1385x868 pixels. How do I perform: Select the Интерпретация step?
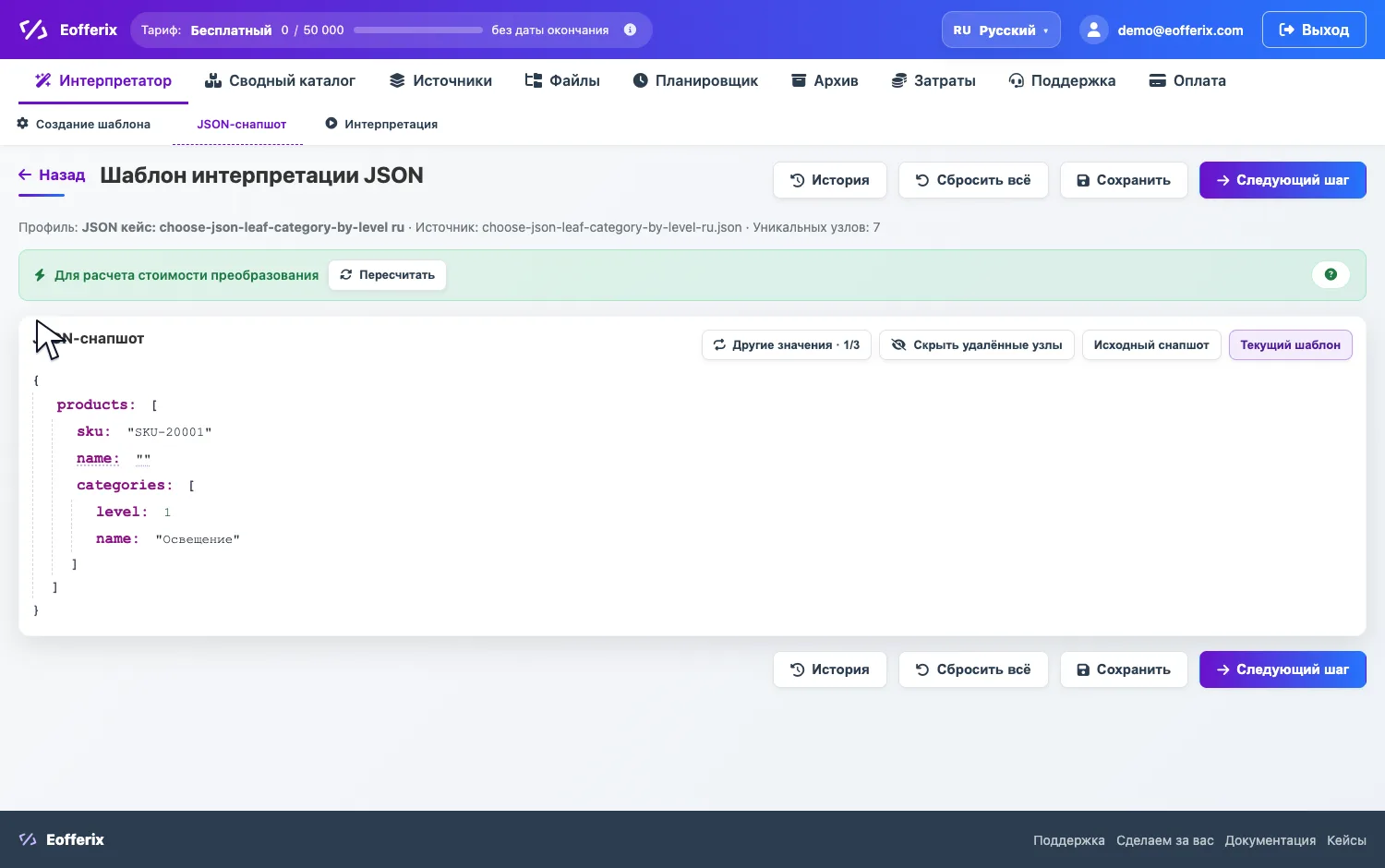(x=381, y=124)
